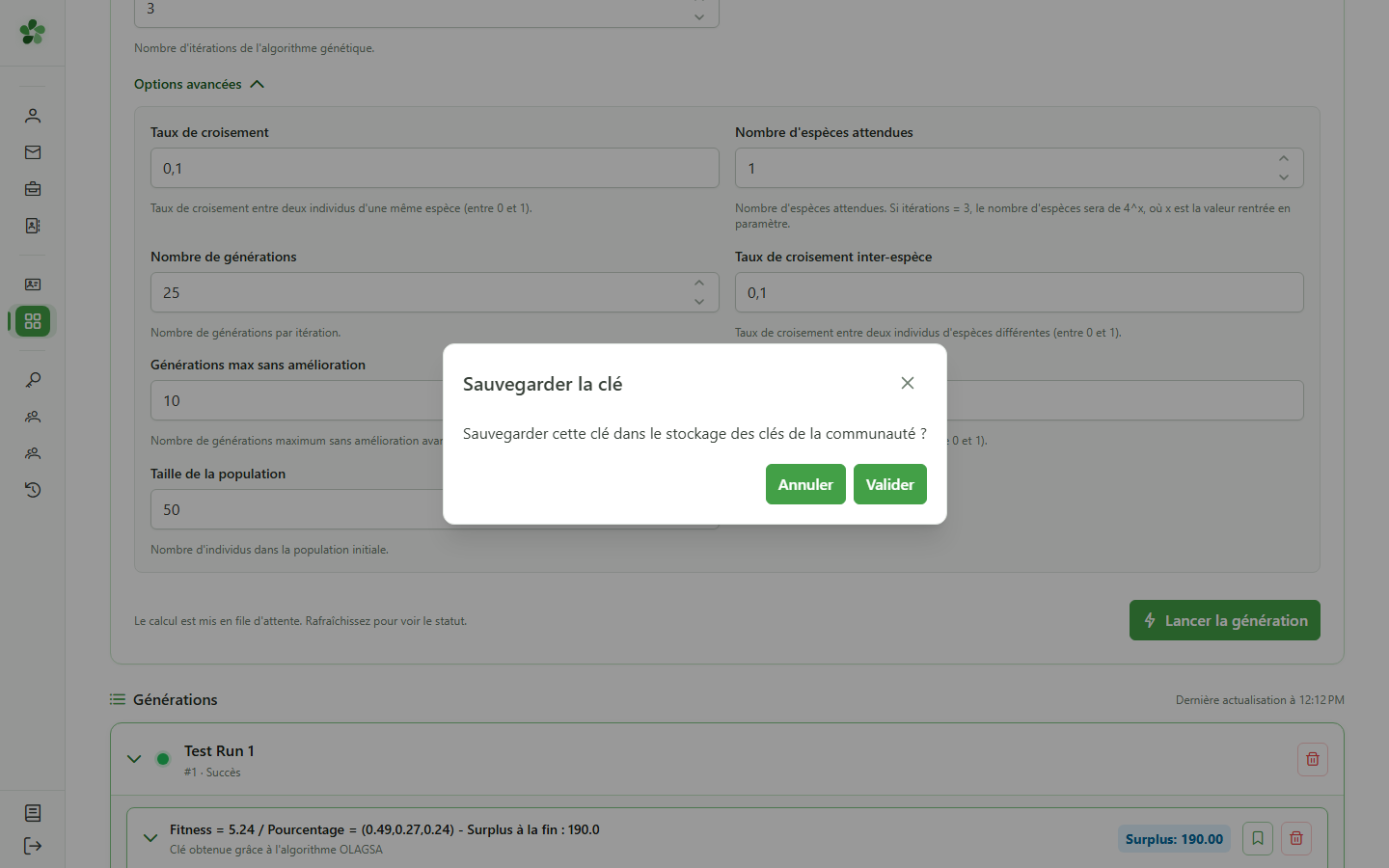Collapse the Test Run 1 generation

[x=134, y=759]
